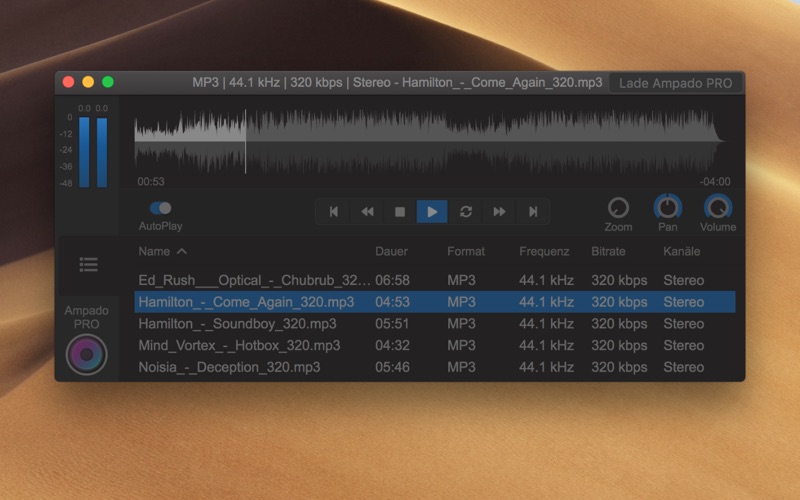Close the Ampado window
This screenshot has width=800, height=500.
(x=68, y=82)
